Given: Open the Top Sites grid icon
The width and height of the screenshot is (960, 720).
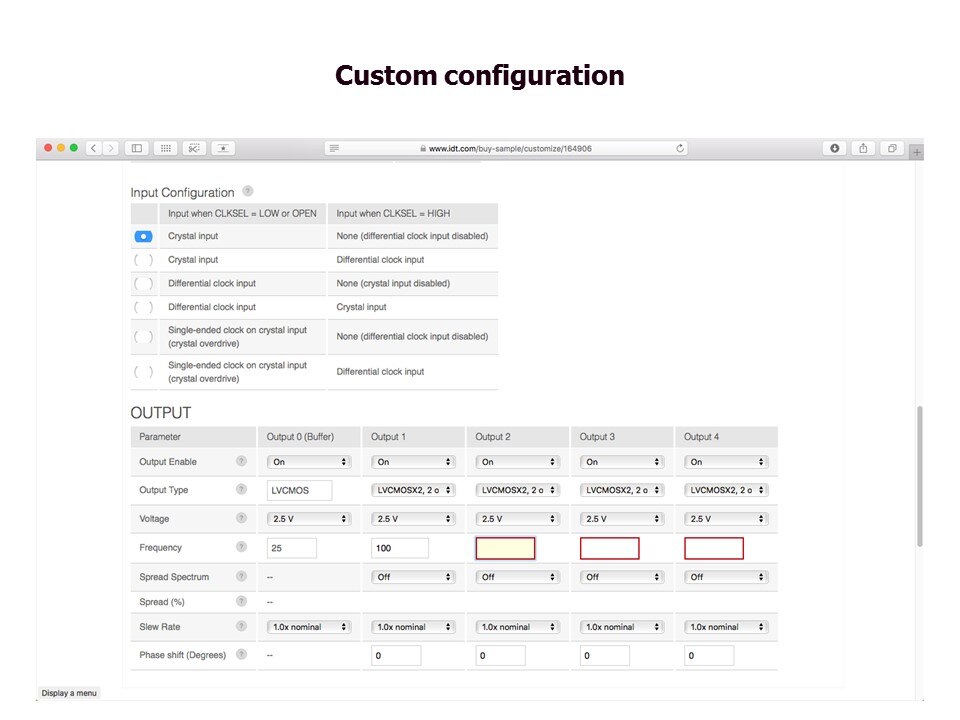Looking at the screenshot, I should click(x=165, y=147).
